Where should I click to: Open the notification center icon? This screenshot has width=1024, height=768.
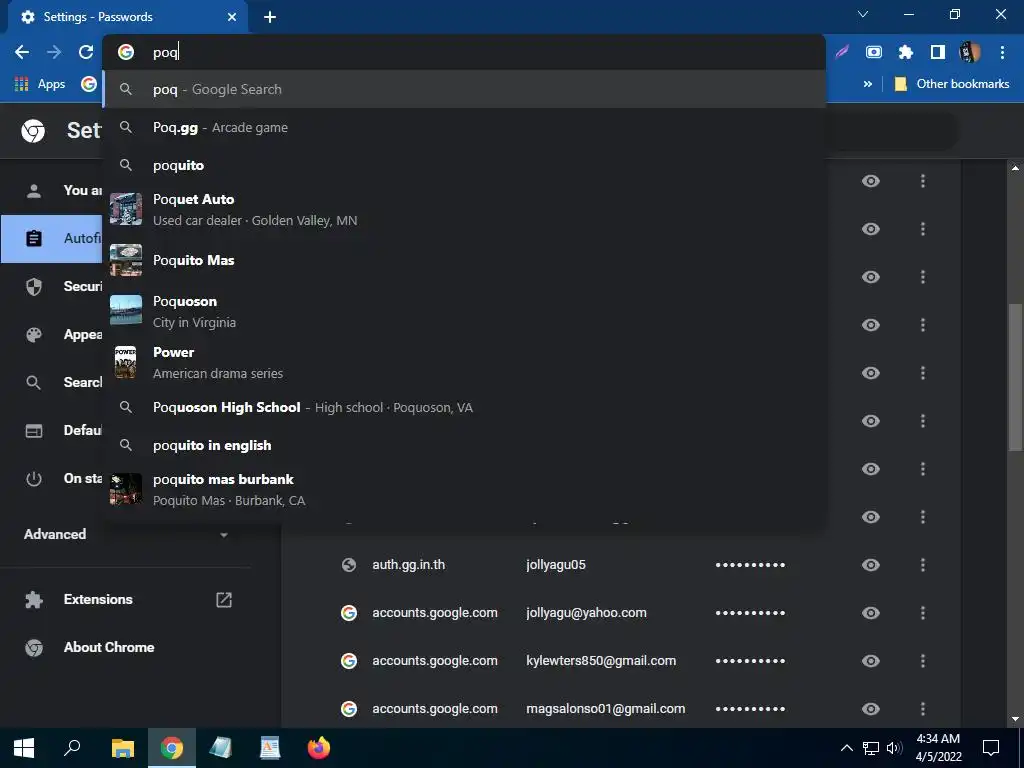991,748
